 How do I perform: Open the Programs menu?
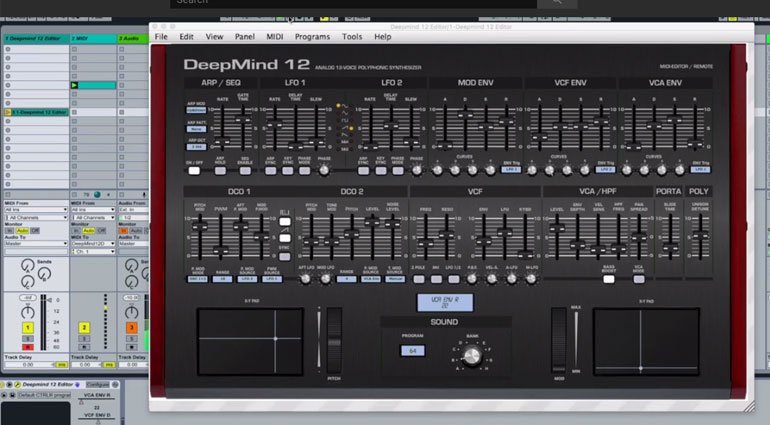point(312,36)
